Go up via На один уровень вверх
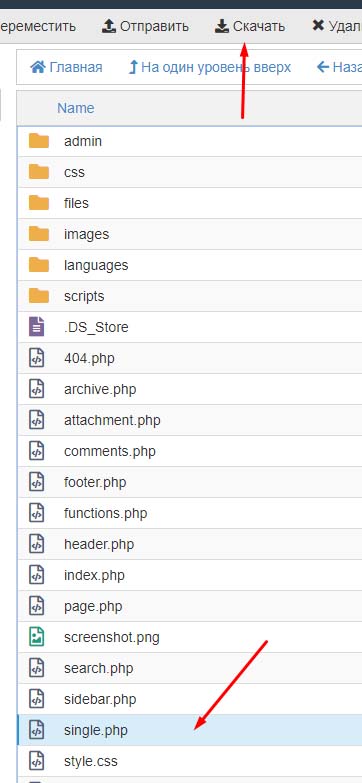 pos(210,67)
